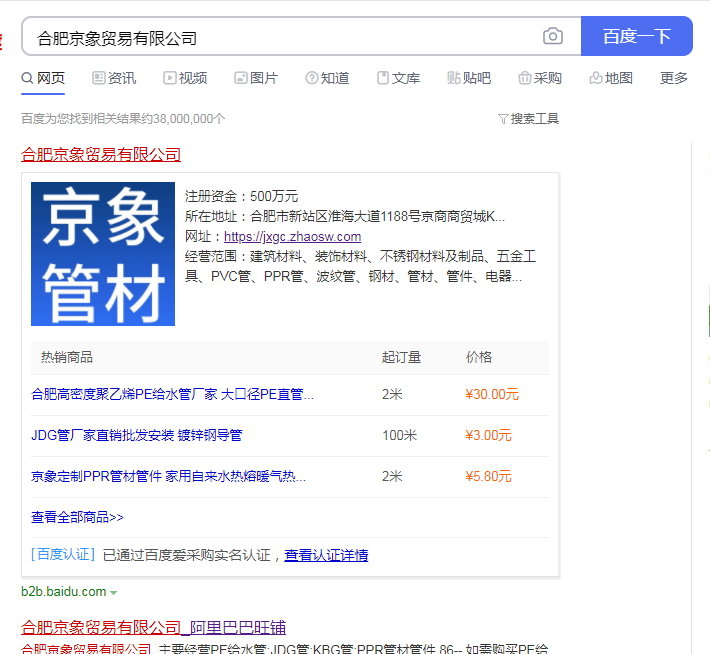The image size is (710, 654).
Task: Open the 视频 tab
Action: point(185,78)
